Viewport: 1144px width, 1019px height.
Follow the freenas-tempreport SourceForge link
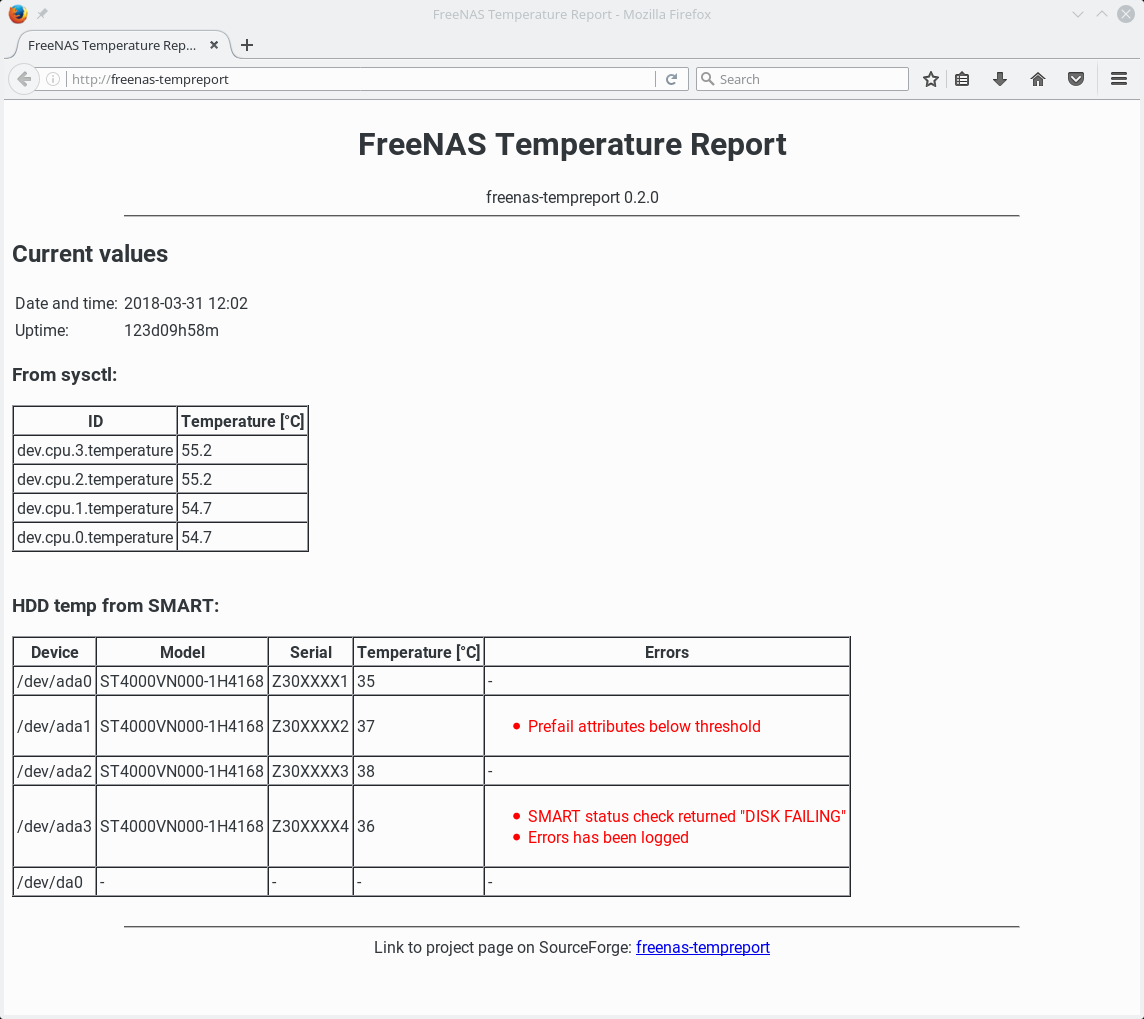(x=703, y=947)
